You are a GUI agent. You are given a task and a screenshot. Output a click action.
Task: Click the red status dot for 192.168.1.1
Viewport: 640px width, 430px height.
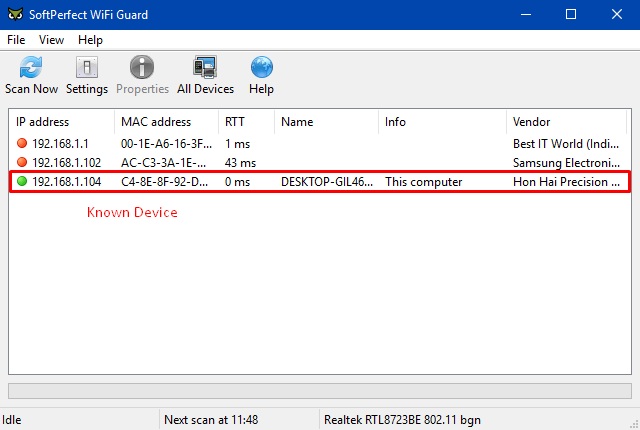click(22, 143)
